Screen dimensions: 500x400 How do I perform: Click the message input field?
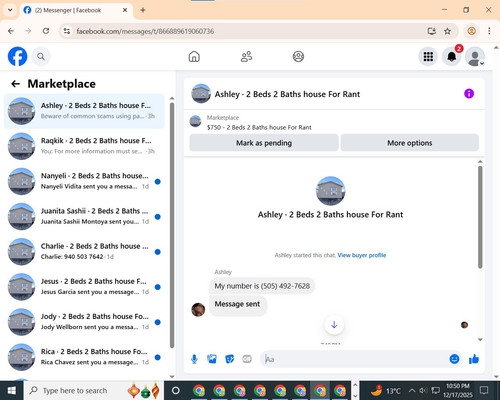(356, 359)
